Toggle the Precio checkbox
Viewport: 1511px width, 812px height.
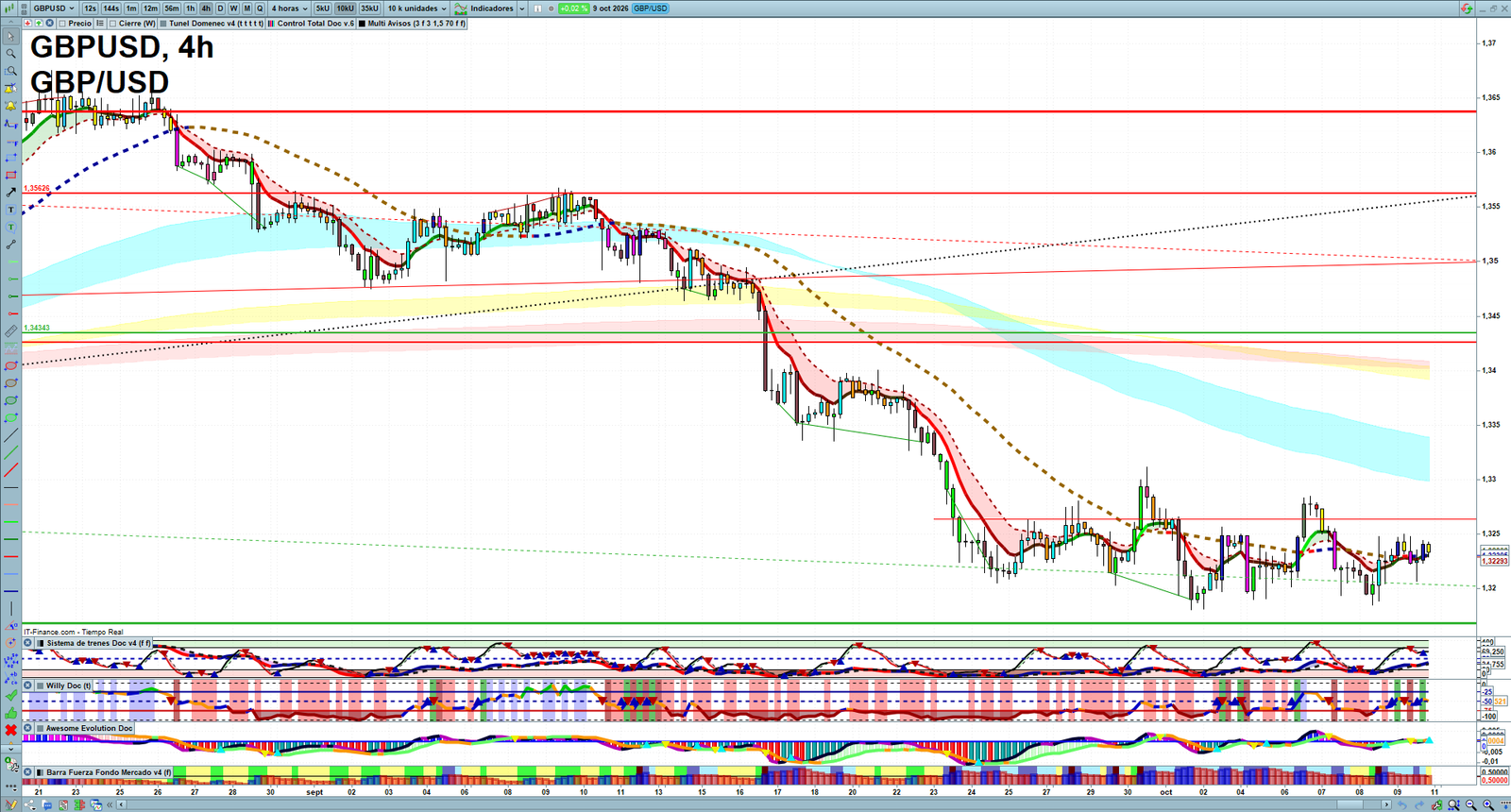coord(62,24)
